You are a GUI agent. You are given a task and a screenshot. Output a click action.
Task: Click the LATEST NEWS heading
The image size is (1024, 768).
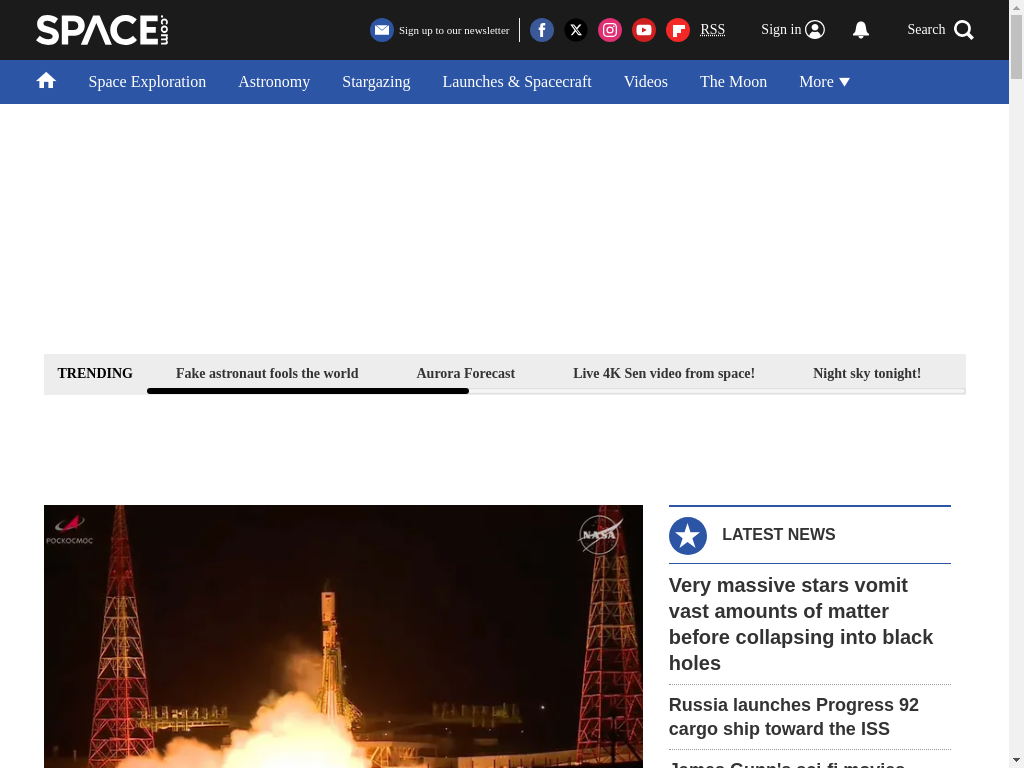(778, 534)
